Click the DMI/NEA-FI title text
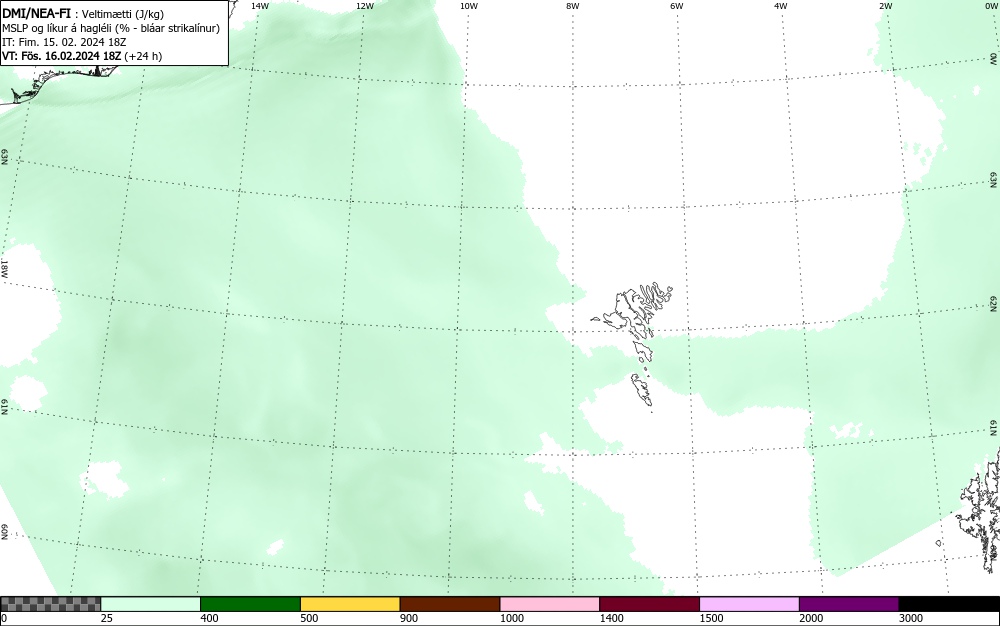Viewport: 1000px width, 626px height. (36, 14)
